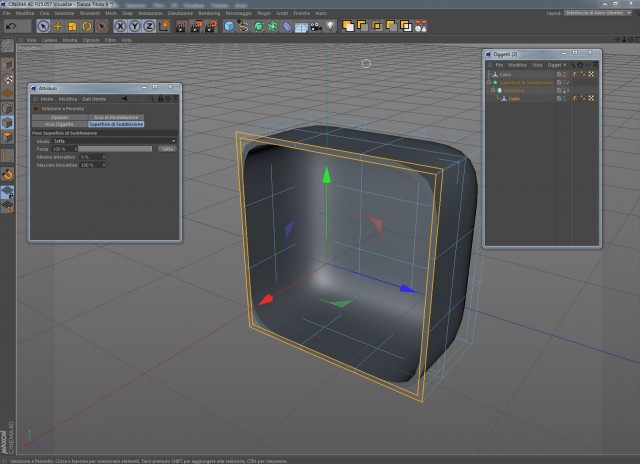Click the Forza slider bar
This screenshot has width=640, height=464.
[115, 149]
